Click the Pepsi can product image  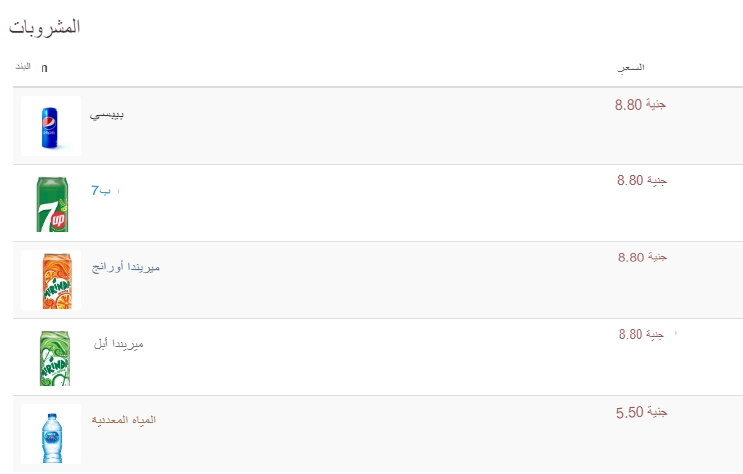tap(51, 126)
